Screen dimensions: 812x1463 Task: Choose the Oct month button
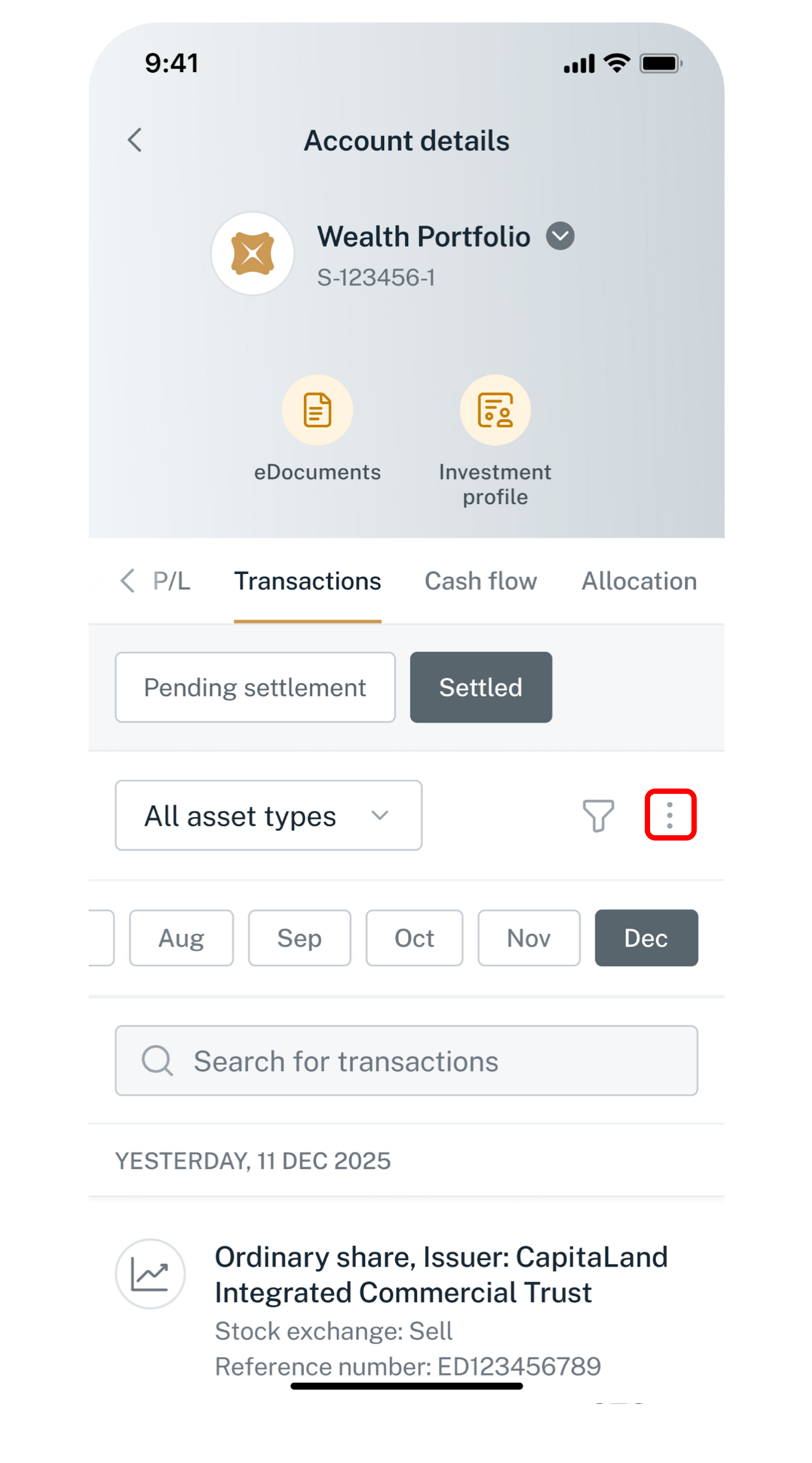point(414,938)
